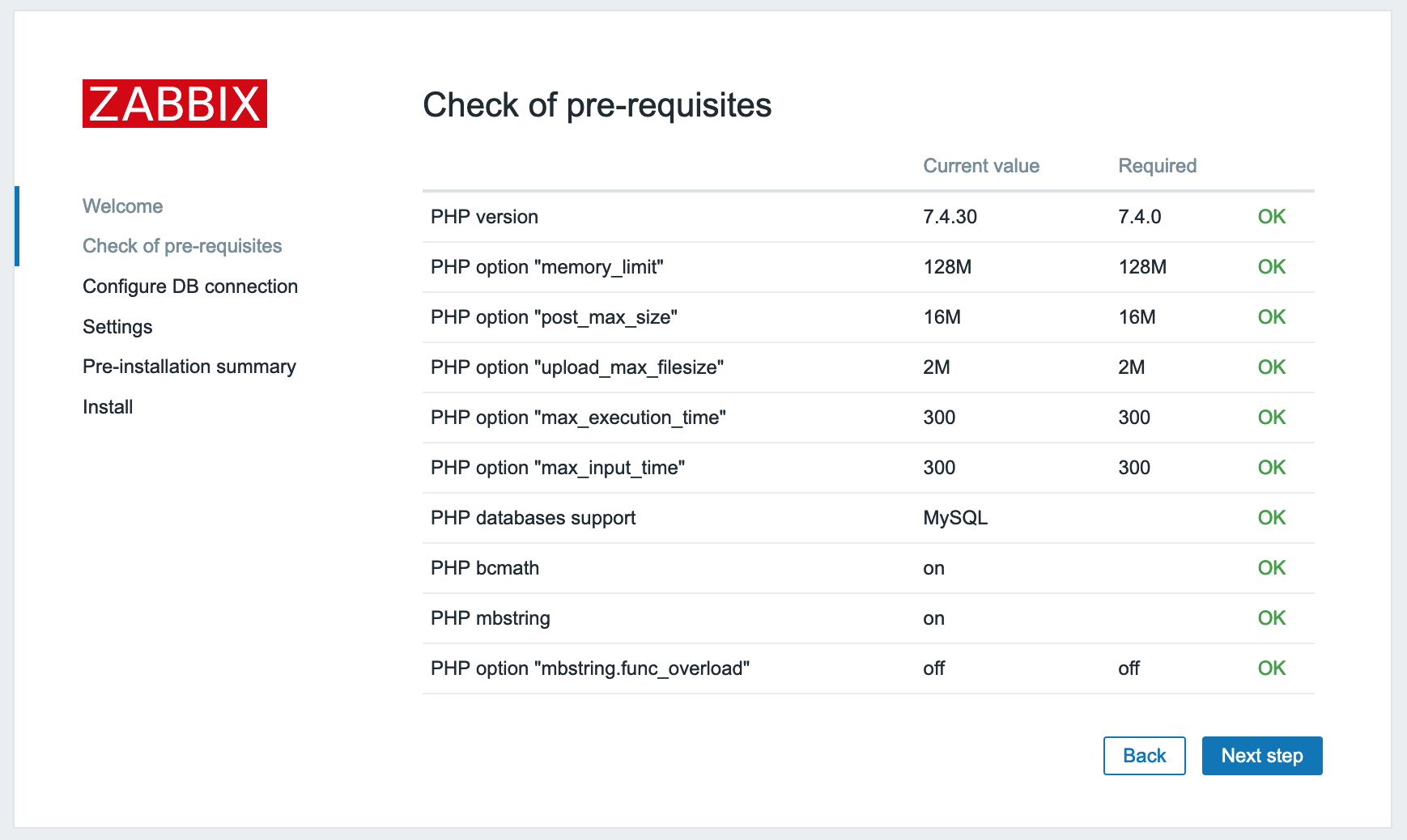Click OK status for PHP mbstring

1271,618
